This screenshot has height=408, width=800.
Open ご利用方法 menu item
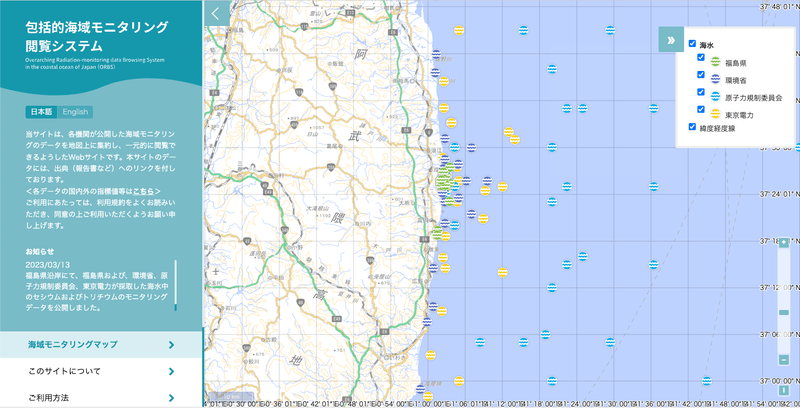(x=101, y=397)
